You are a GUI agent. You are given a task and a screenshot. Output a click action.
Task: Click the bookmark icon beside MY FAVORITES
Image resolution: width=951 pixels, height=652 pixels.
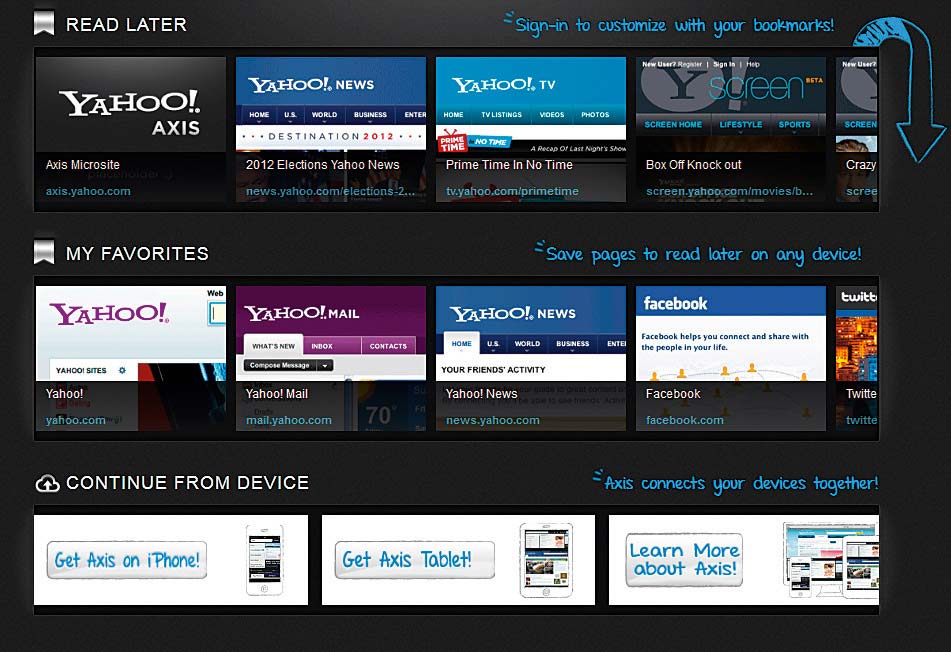(x=44, y=252)
